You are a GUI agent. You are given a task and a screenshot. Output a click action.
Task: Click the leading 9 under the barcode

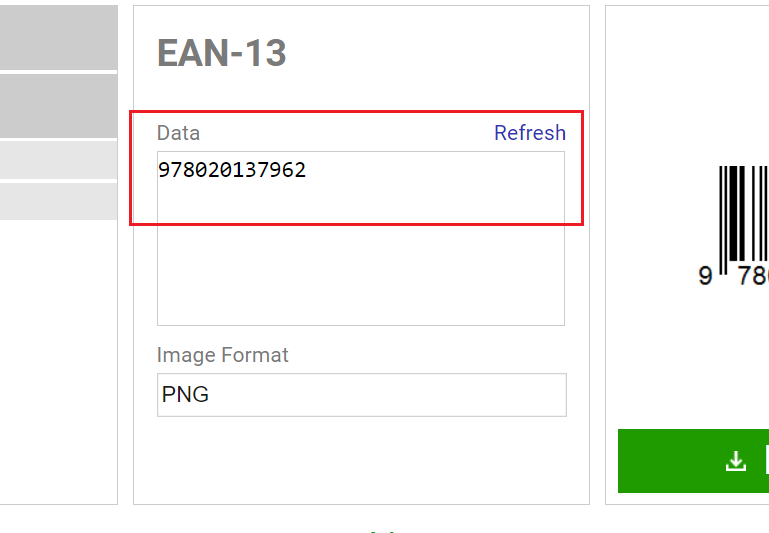705,275
